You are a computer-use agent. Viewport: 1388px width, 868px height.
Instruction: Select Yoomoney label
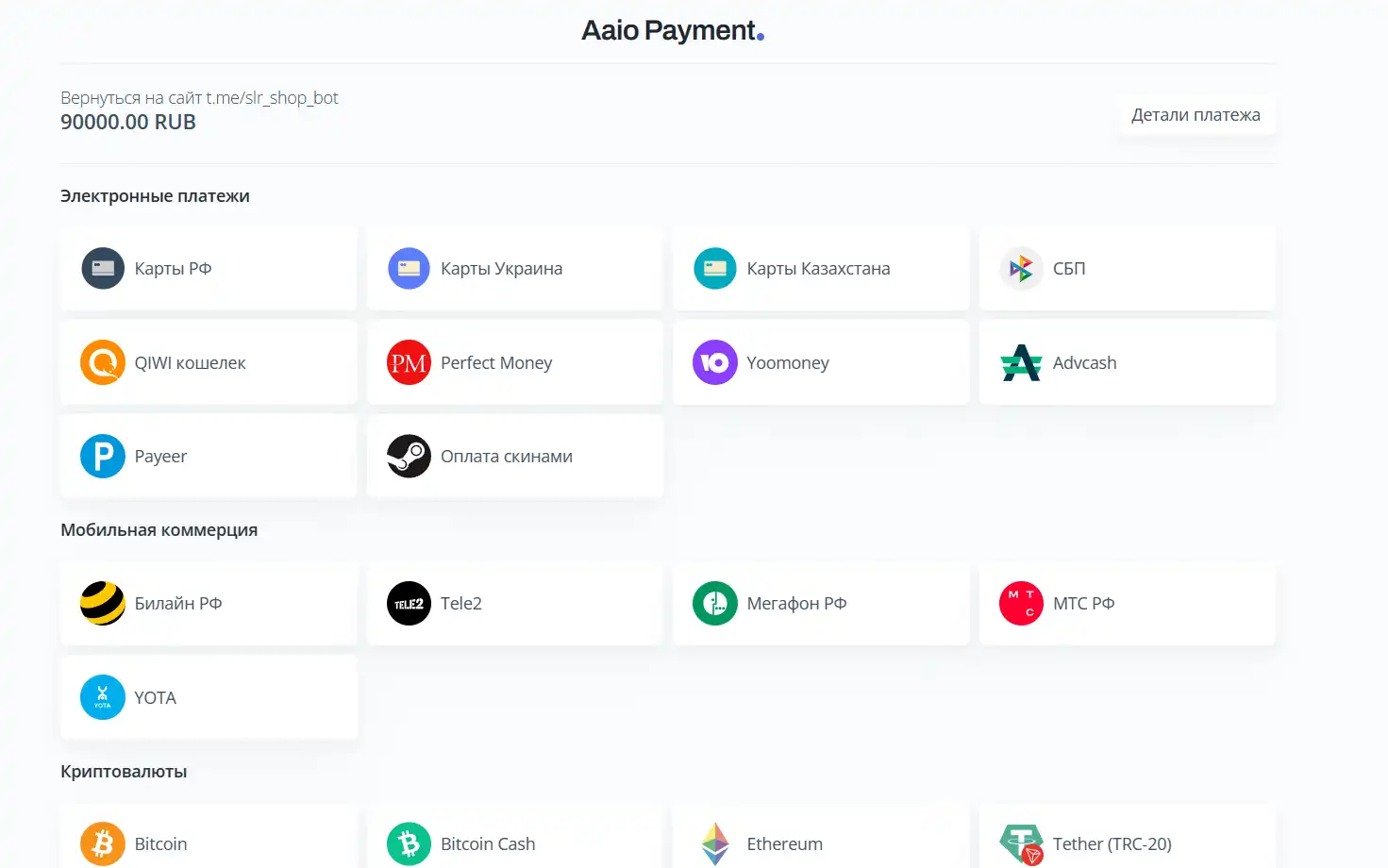click(x=788, y=363)
